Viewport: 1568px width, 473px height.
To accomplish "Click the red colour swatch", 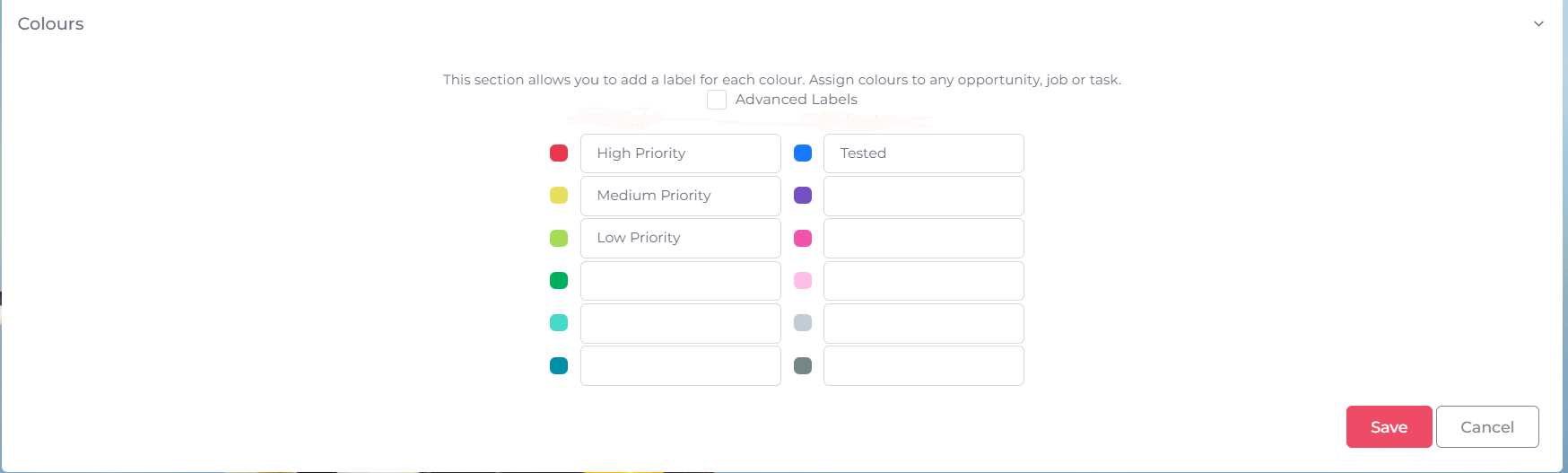I will pyautogui.click(x=559, y=153).
